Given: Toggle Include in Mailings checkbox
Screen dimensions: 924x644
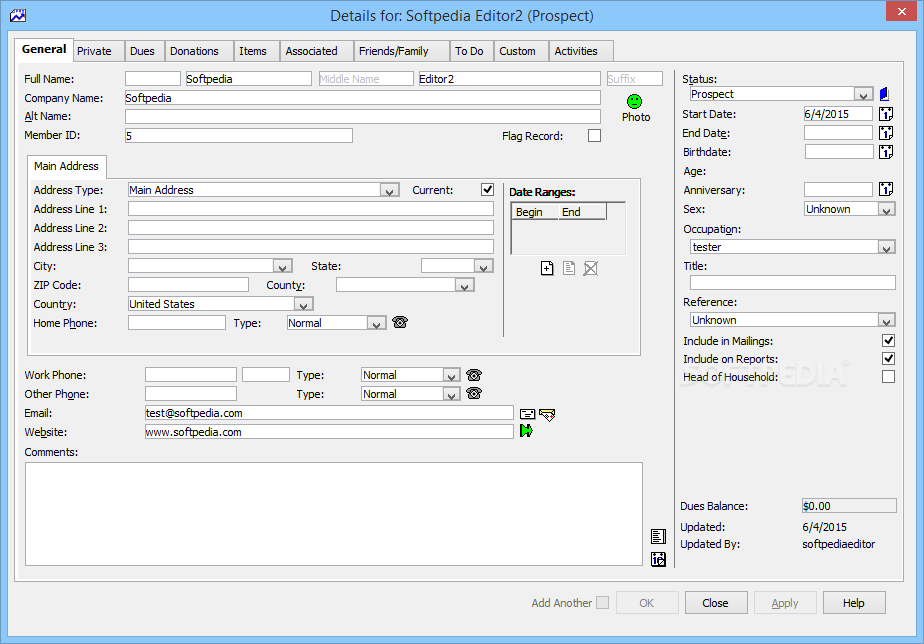Looking at the screenshot, I should point(888,341).
